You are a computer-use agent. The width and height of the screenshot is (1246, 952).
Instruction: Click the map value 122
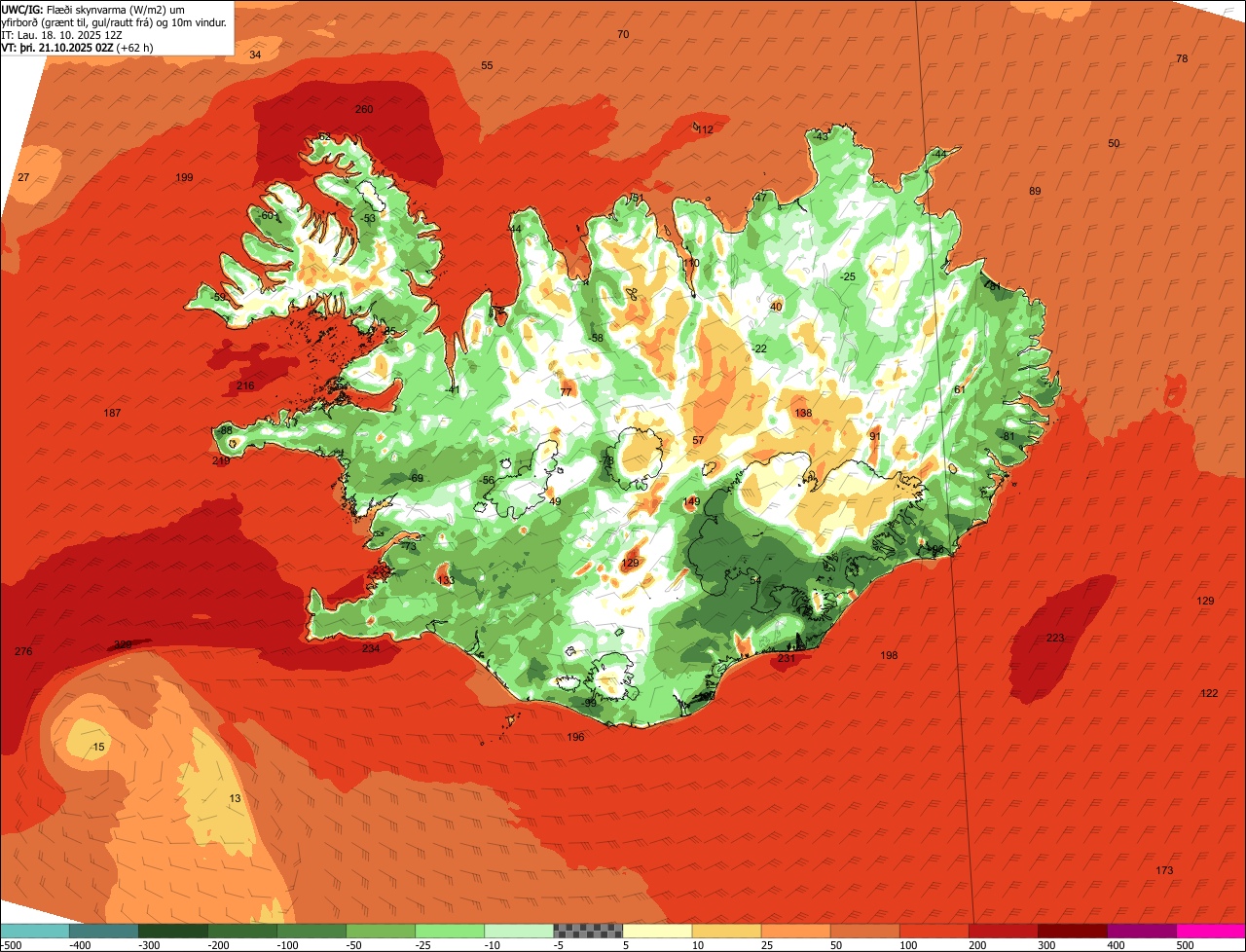(1209, 693)
